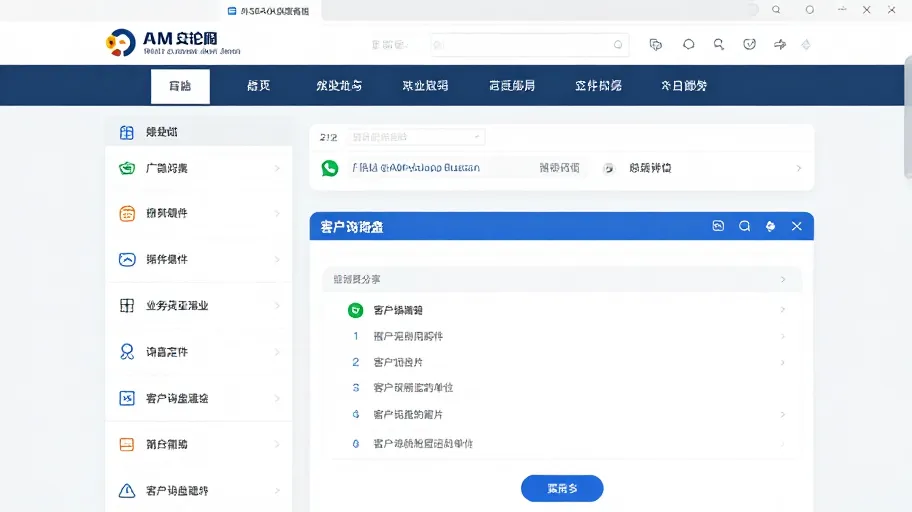Click the vertical scrollbar at the right edge
Screen dimensions: 912x512
pos(908,116)
